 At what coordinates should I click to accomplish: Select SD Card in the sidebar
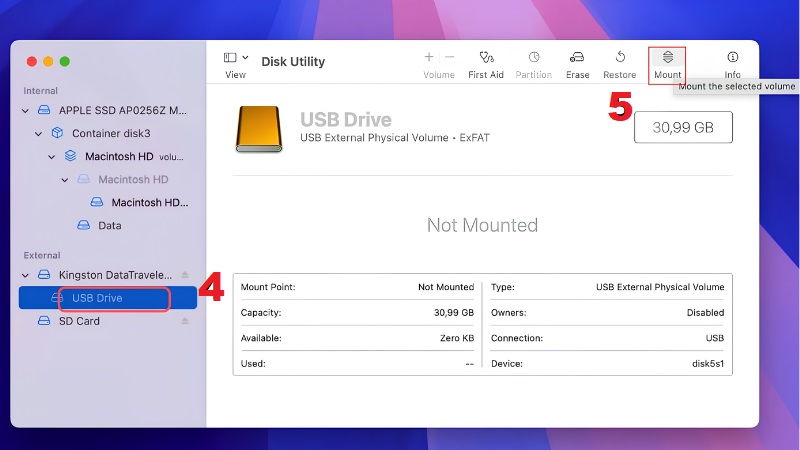108,321
